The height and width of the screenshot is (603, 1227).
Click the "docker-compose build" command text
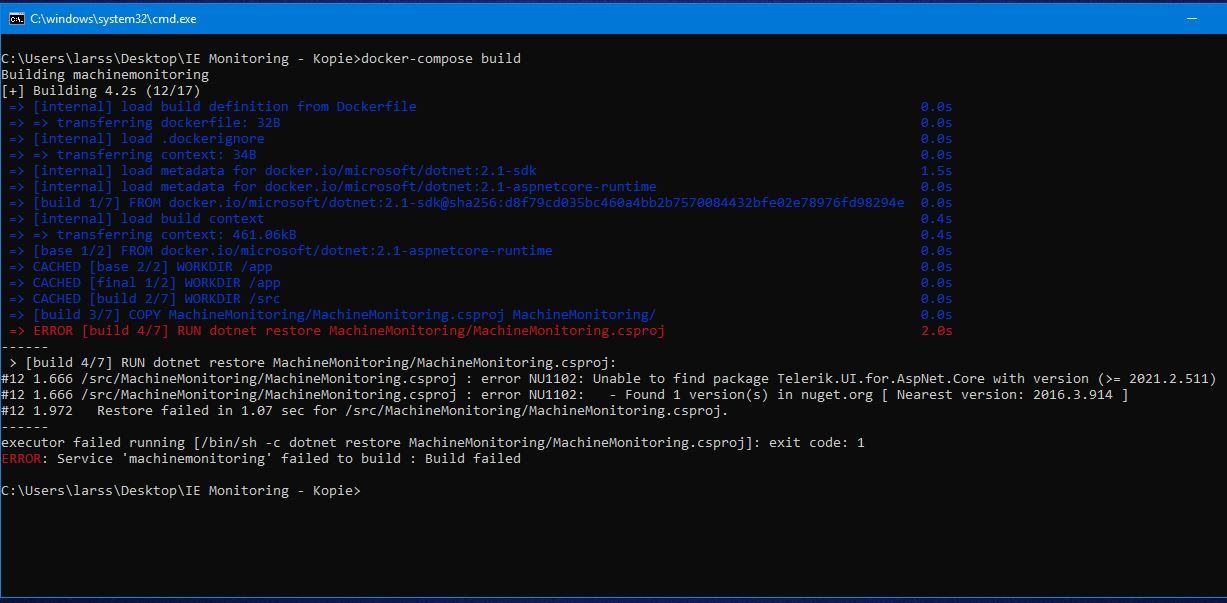[x=440, y=59]
